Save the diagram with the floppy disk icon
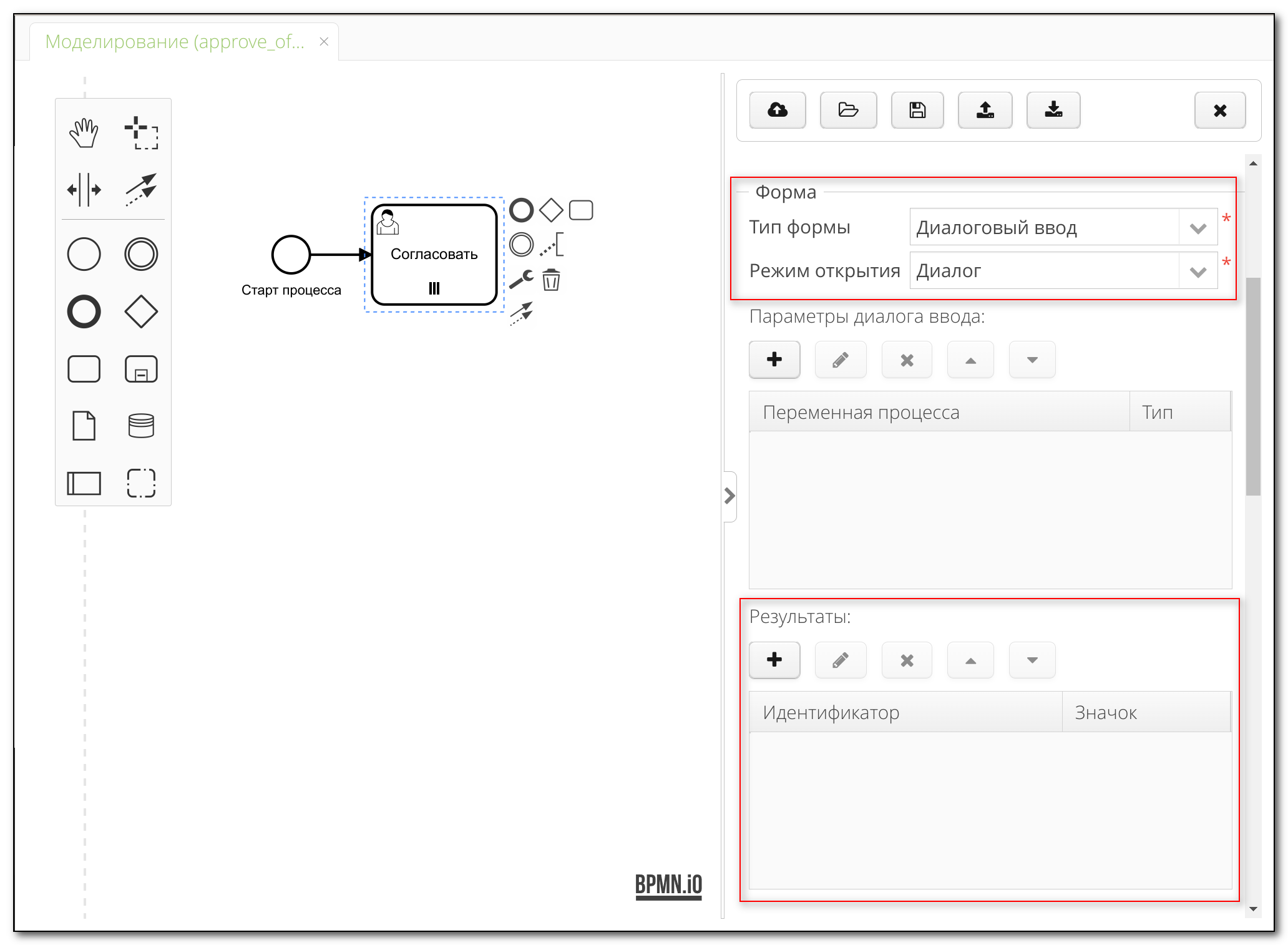Screen dimensions: 1288x945 click(917, 110)
